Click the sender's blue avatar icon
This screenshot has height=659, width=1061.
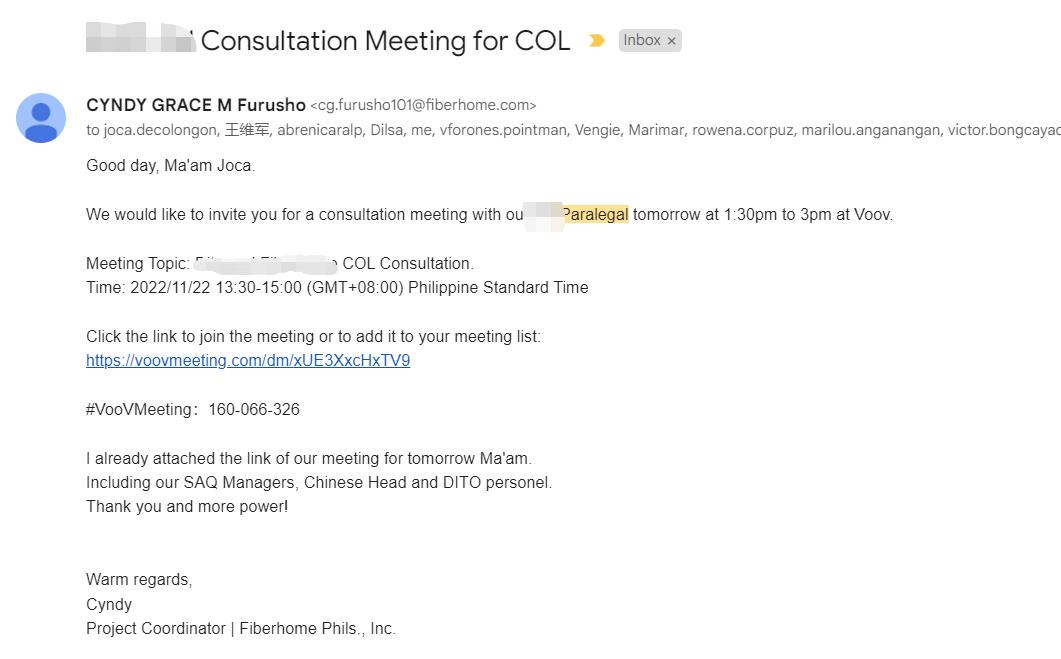[x=41, y=118]
